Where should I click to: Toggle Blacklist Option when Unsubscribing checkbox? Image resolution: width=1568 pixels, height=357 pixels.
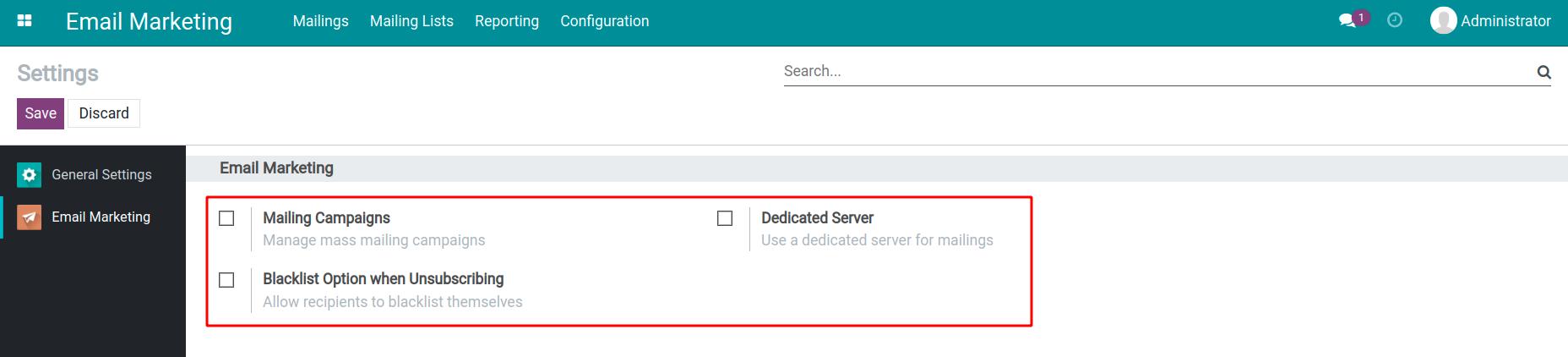[x=226, y=280]
